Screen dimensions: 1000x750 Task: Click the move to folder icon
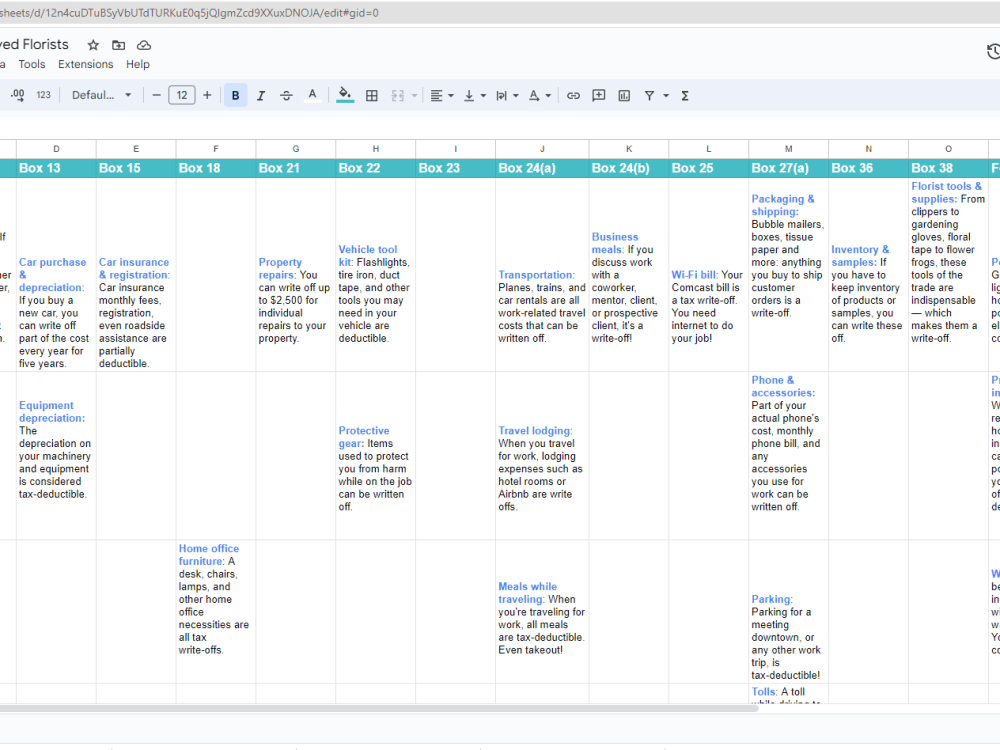[x=119, y=45]
